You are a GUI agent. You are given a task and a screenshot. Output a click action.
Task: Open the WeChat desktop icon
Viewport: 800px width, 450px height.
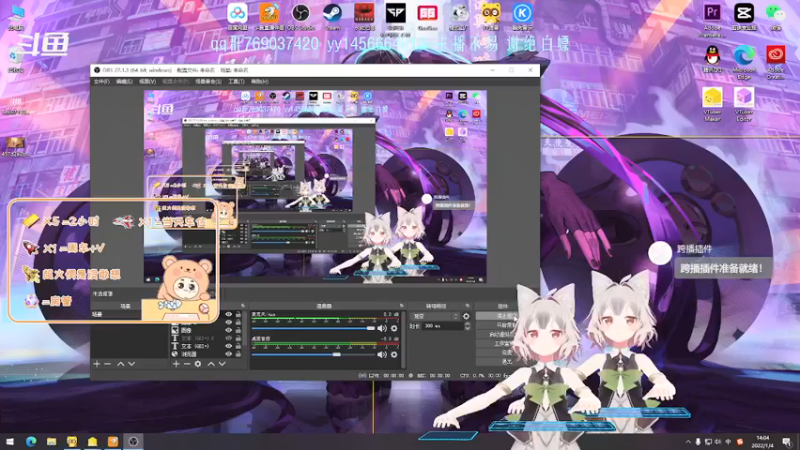(776, 16)
